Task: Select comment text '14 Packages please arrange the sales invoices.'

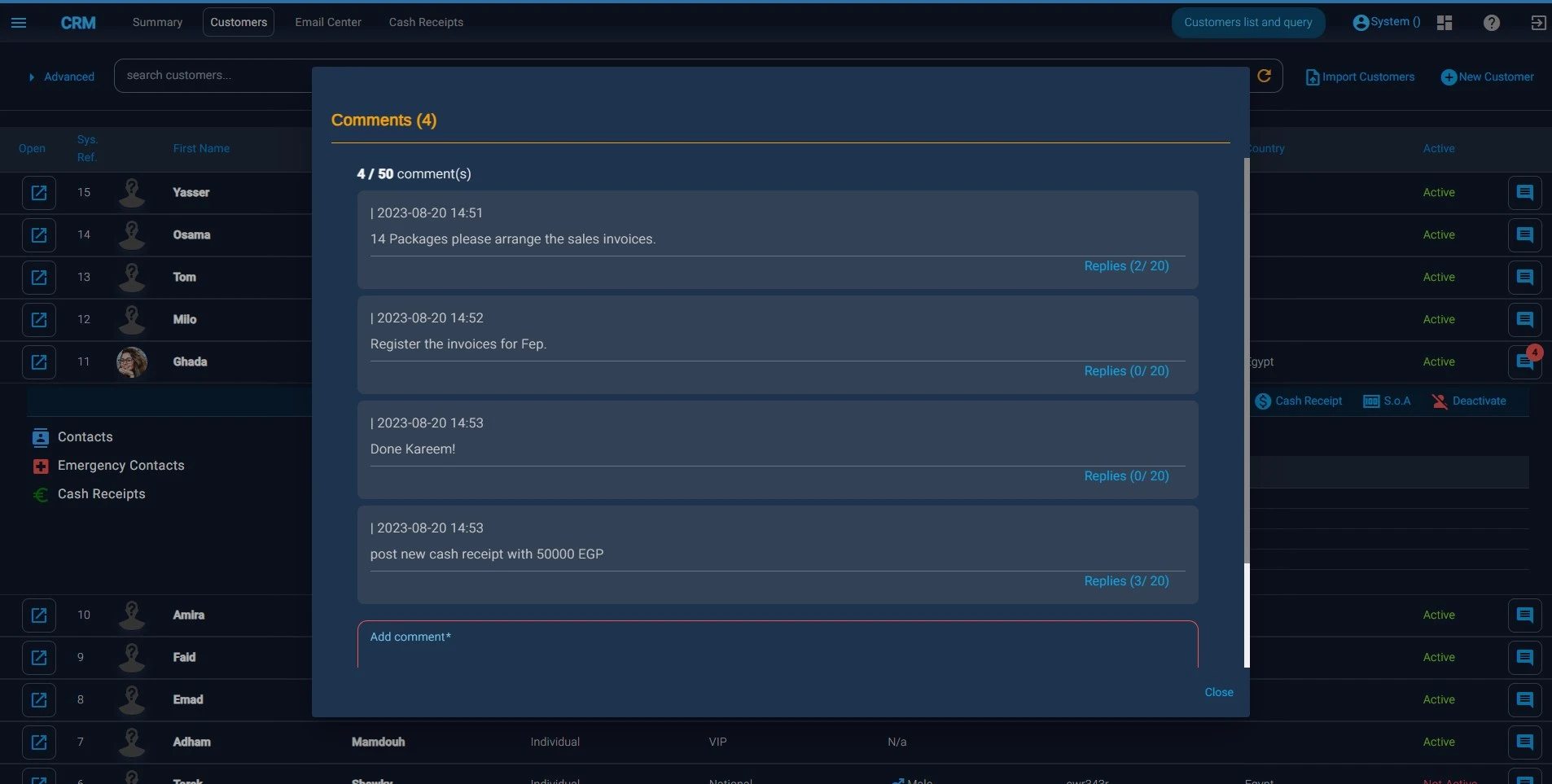Action: 513,239
